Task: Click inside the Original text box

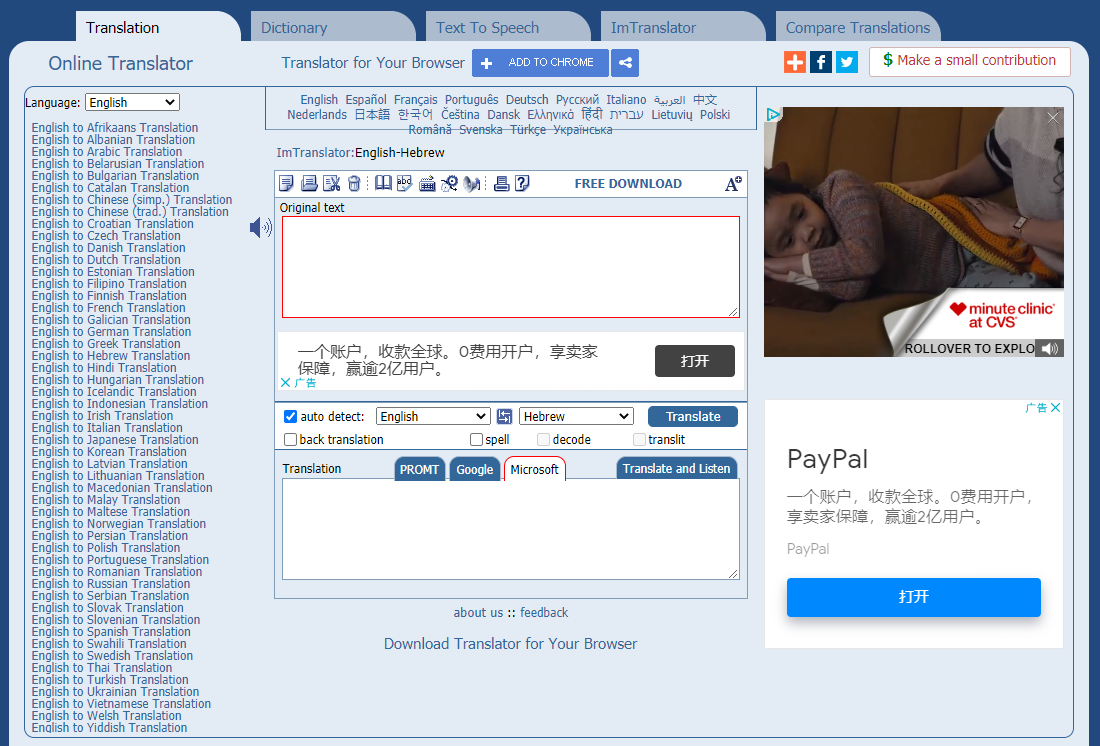Action: pyautogui.click(x=511, y=267)
